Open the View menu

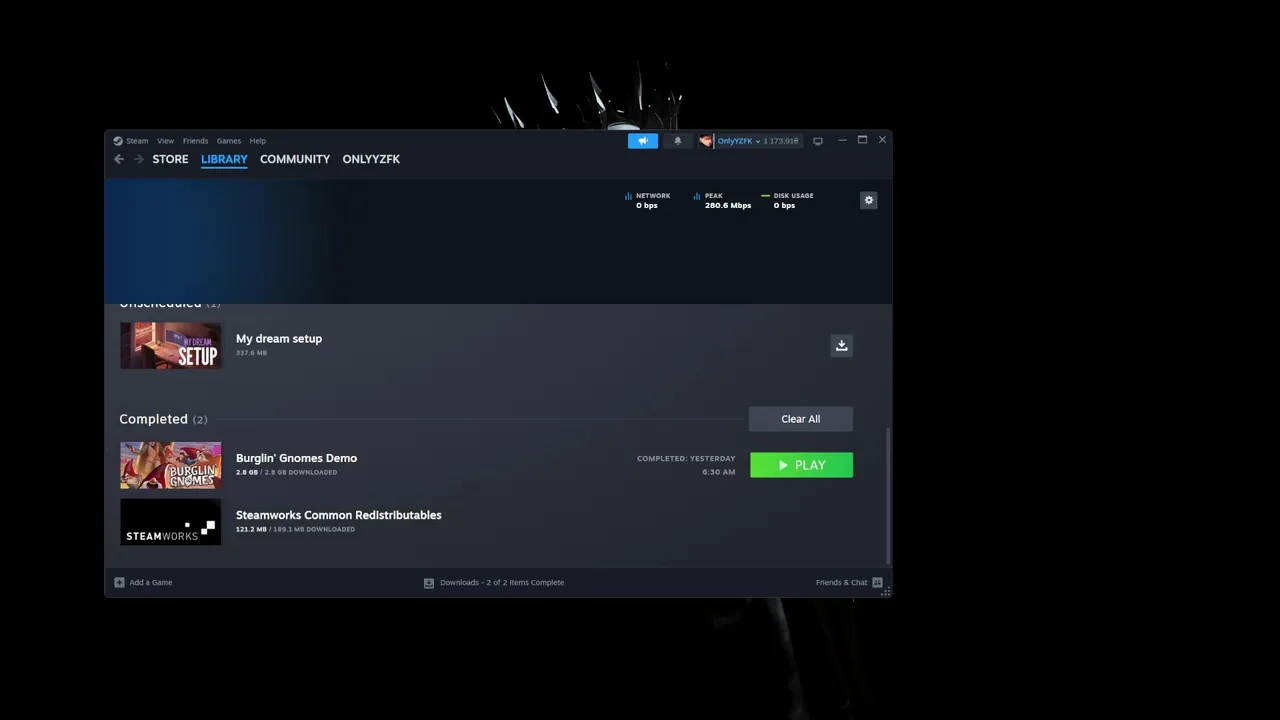pyautogui.click(x=165, y=141)
